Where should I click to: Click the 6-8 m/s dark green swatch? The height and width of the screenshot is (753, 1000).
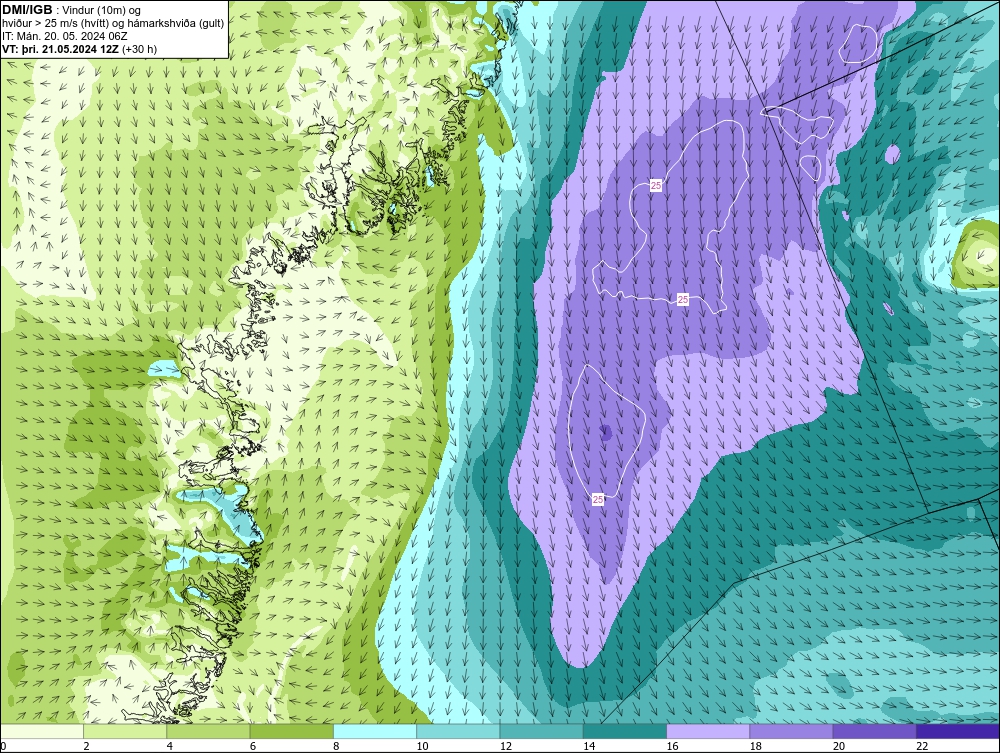click(291, 731)
